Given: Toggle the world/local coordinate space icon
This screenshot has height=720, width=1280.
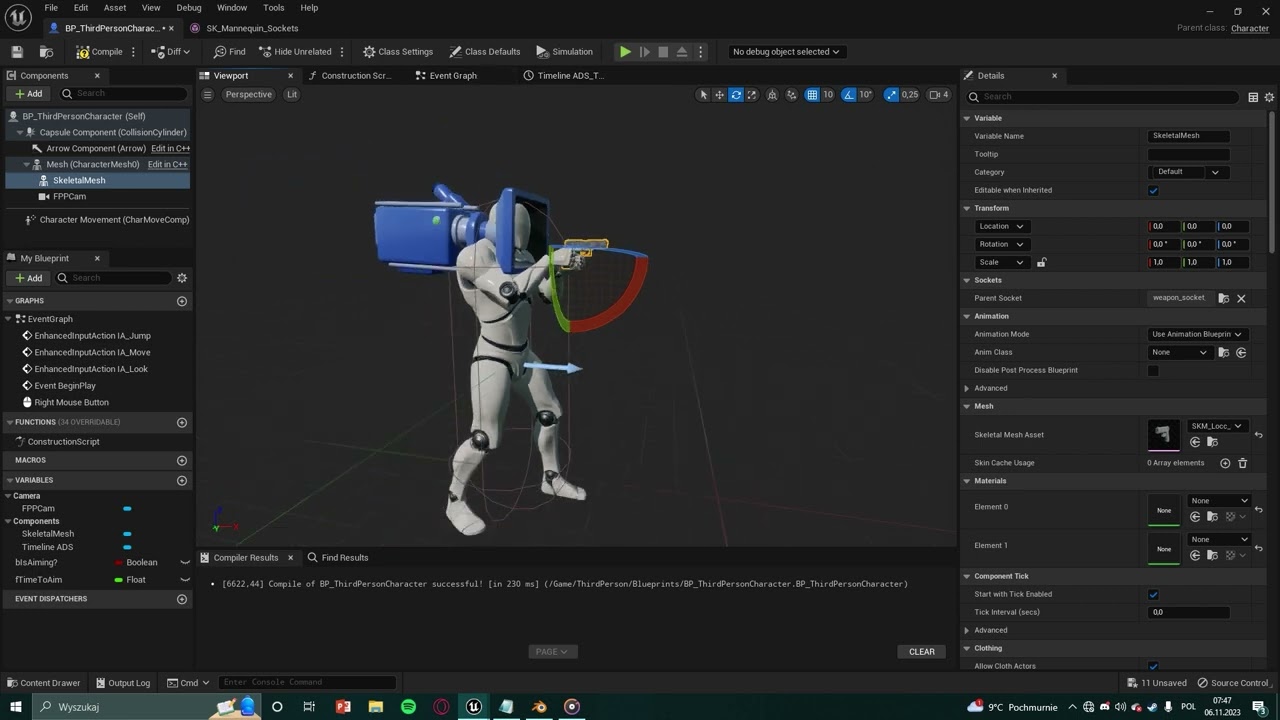Looking at the screenshot, I should (x=773, y=95).
